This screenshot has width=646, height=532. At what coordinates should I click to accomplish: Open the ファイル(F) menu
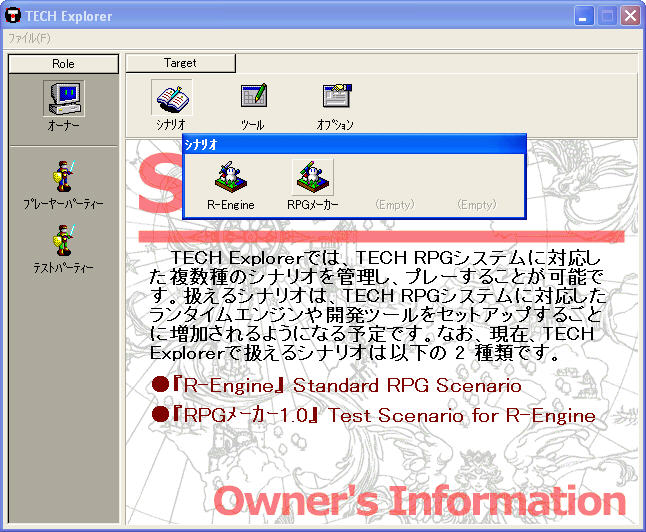tap(29, 38)
